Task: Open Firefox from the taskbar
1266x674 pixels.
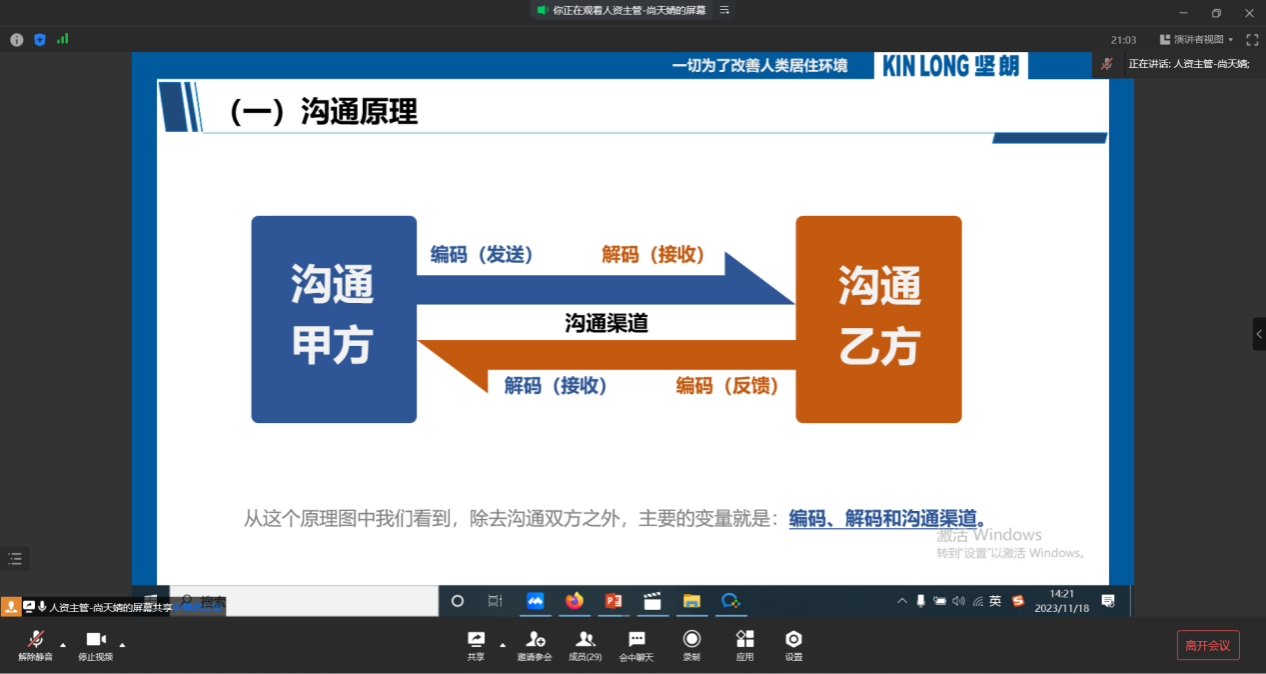Action: [574, 601]
